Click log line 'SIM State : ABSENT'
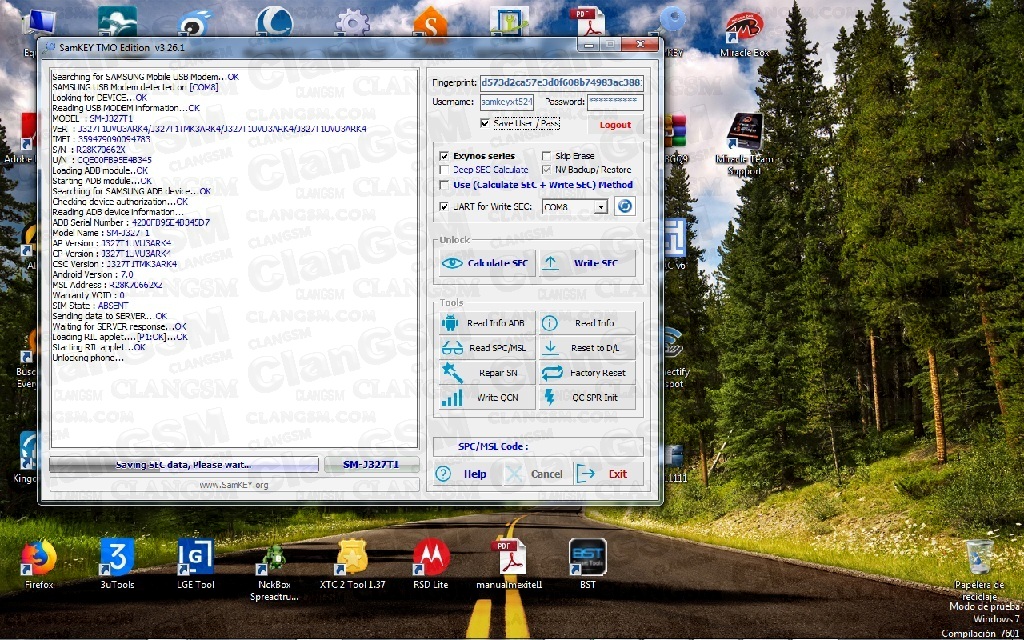 click(x=90, y=306)
